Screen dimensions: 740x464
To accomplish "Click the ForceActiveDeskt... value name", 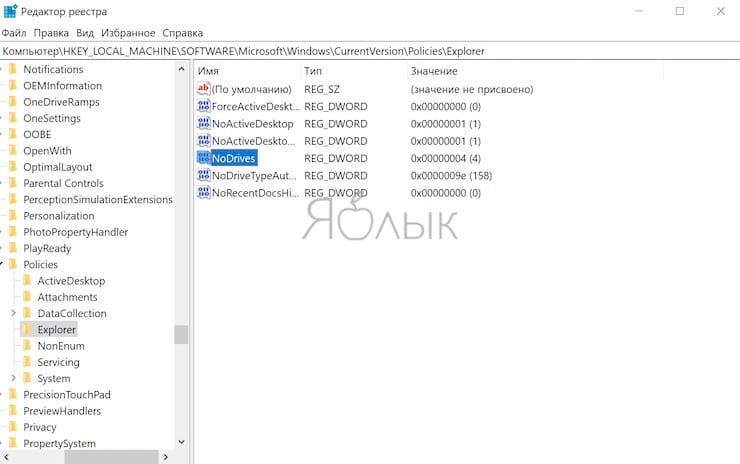I will [x=255, y=106].
